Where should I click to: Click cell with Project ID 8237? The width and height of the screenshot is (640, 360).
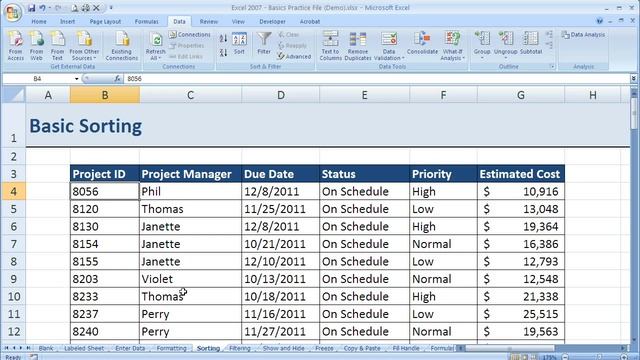[105, 314]
